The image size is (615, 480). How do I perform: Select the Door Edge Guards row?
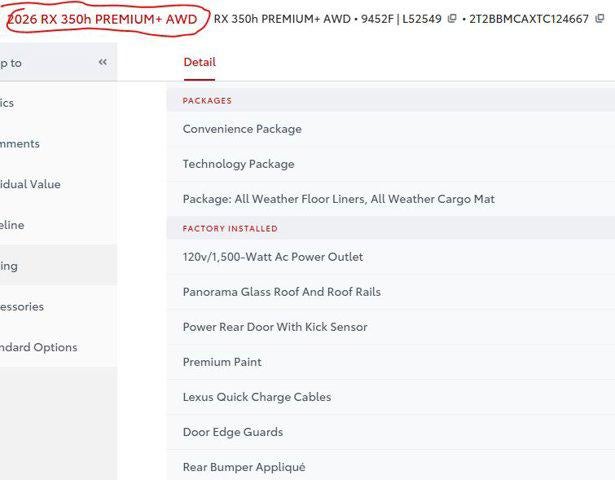tap(232, 432)
